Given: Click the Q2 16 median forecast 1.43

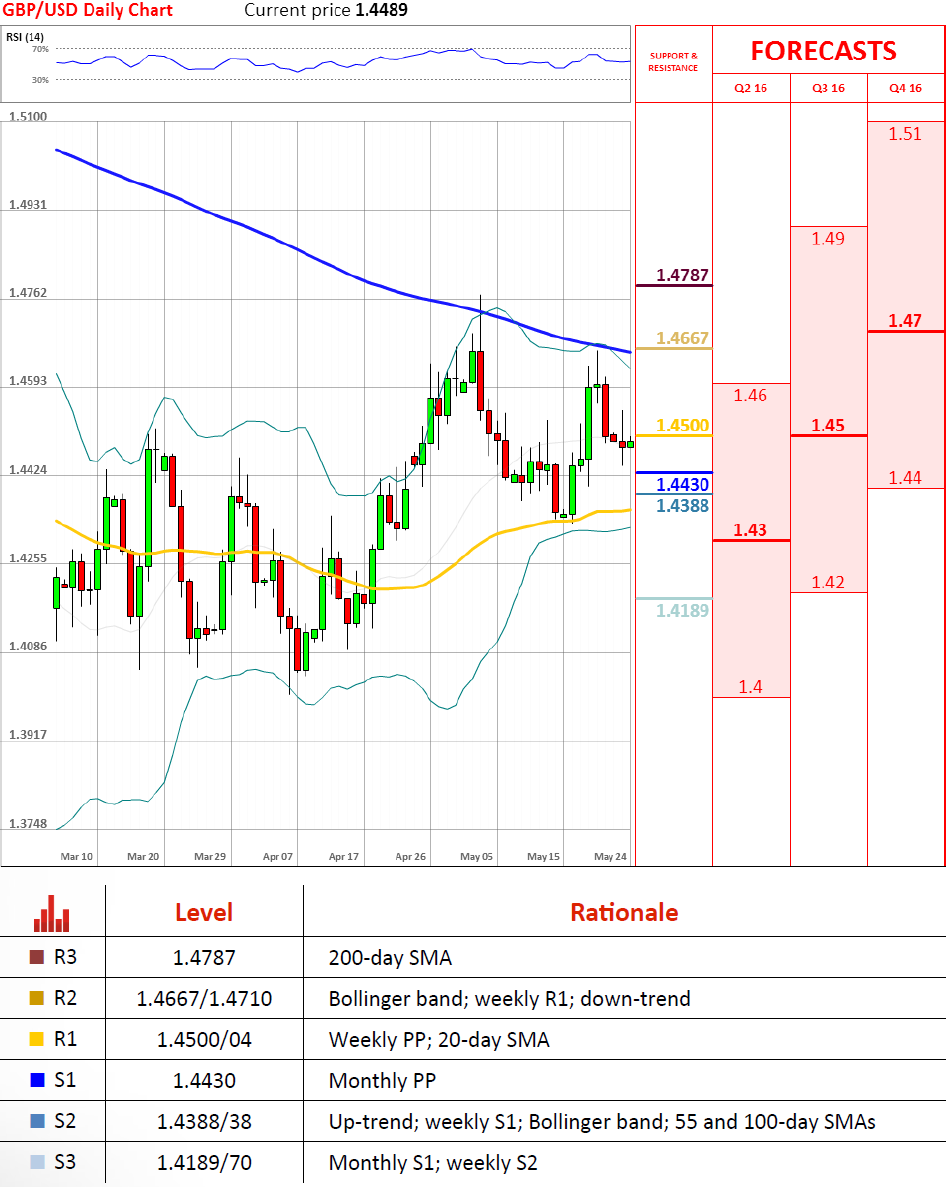Looking at the screenshot, I should 750,530.
